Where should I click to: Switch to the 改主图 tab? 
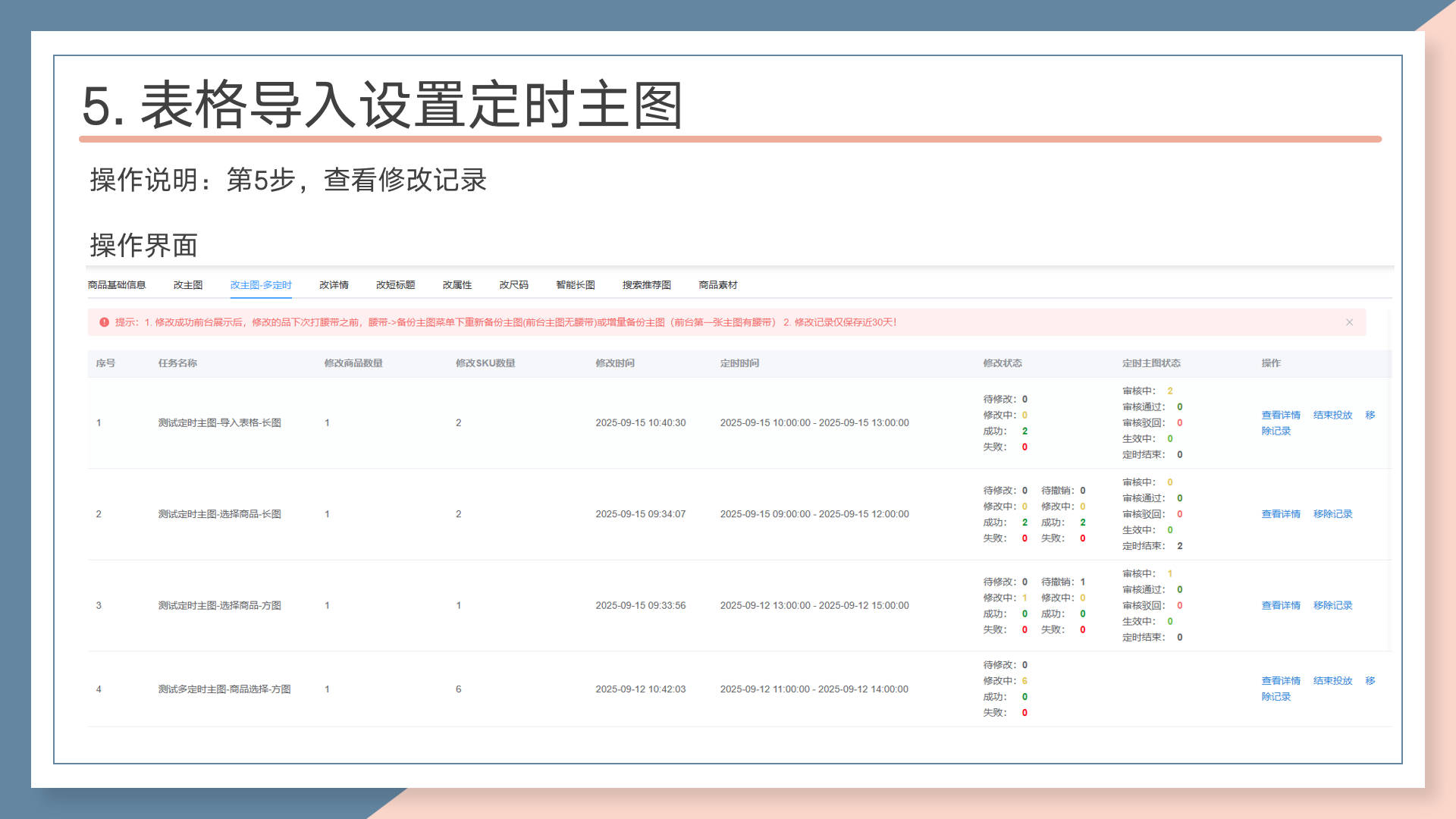pyautogui.click(x=188, y=285)
